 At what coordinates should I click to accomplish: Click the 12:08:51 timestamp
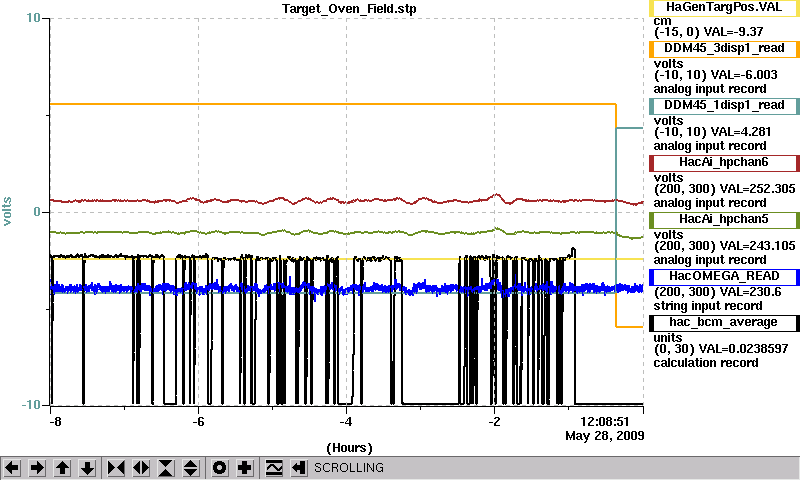point(605,422)
